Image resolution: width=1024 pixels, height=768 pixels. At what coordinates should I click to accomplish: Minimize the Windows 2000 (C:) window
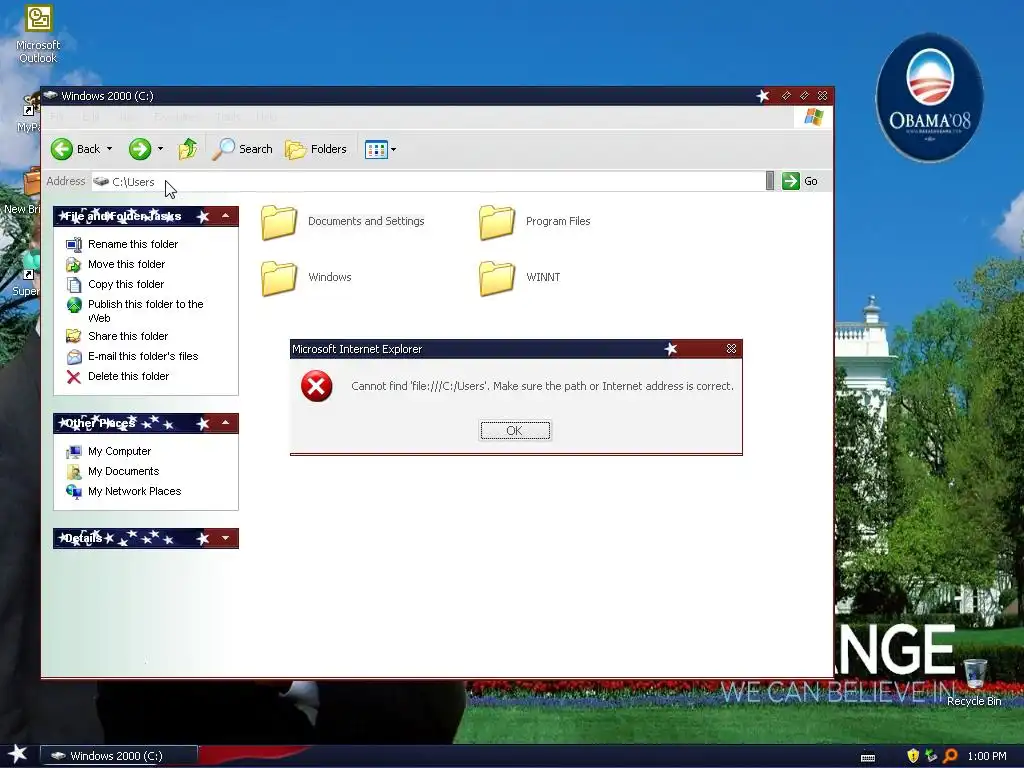pos(786,96)
